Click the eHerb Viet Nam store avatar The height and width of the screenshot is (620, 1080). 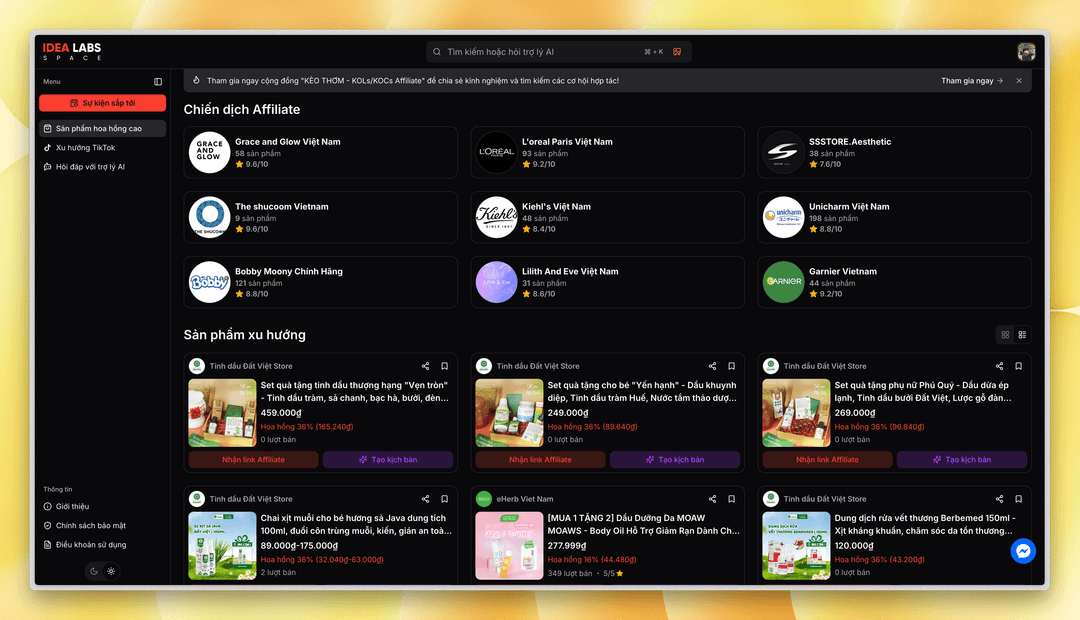coord(484,499)
